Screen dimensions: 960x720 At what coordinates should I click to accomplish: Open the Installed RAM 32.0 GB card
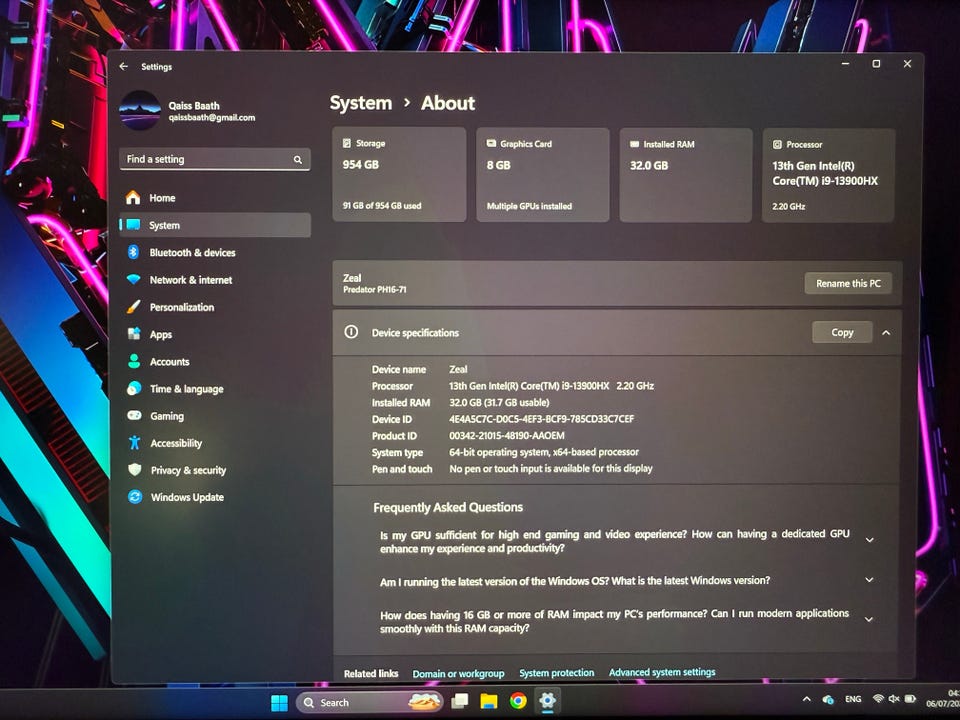click(x=686, y=176)
